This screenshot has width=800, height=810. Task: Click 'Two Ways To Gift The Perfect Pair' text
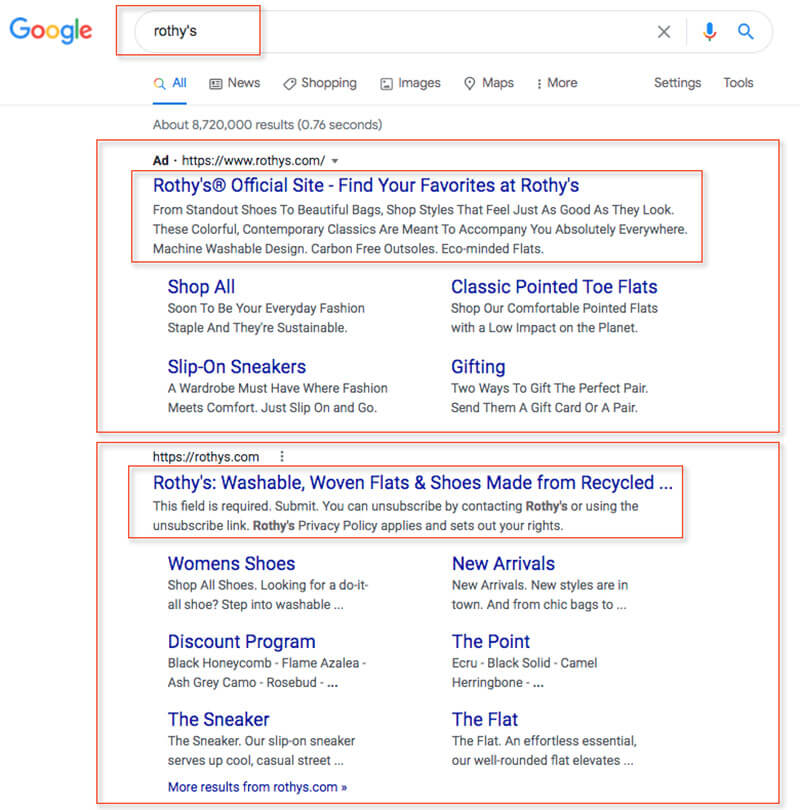tap(550, 388)
